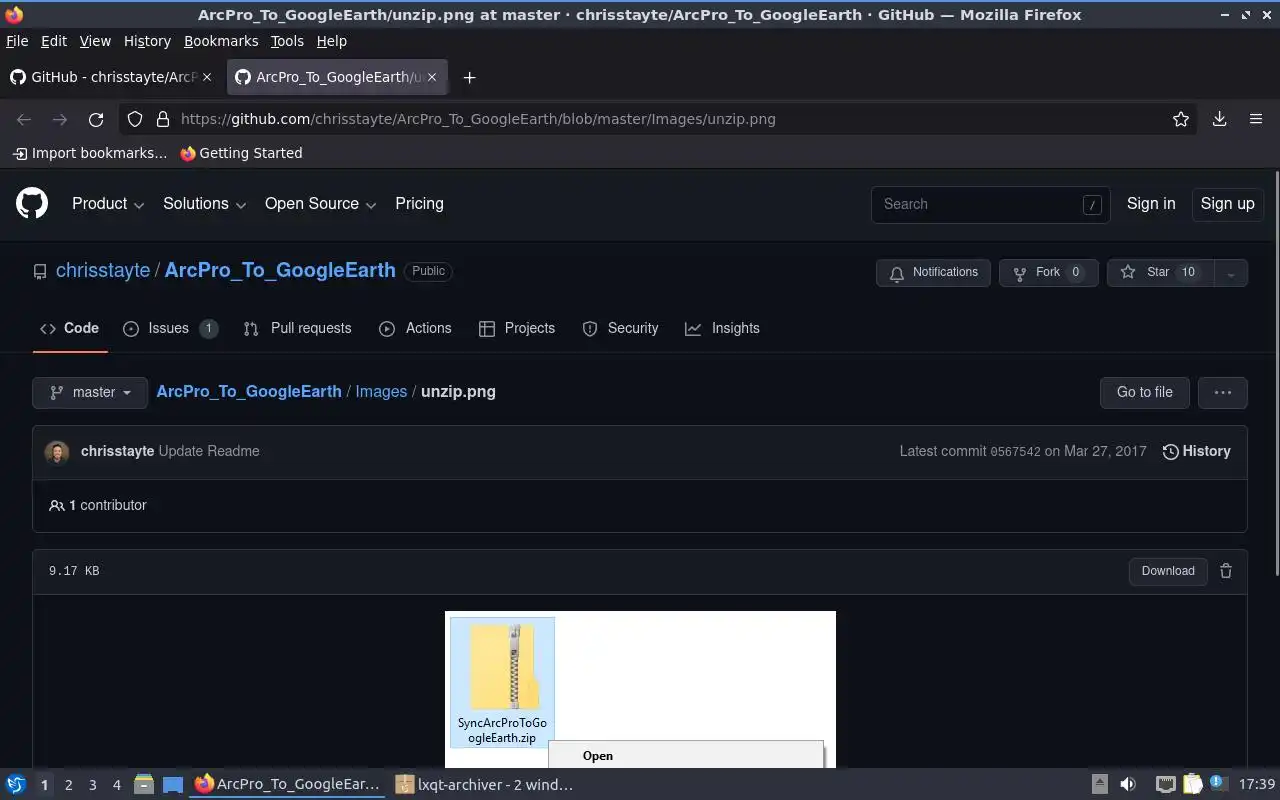Download the unzip.png file

point(1168,571)
